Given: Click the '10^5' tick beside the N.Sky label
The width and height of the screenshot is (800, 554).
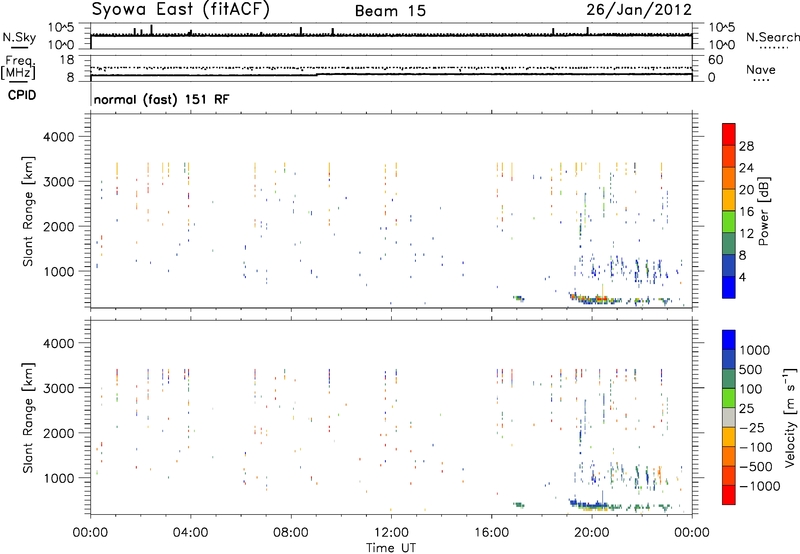Looking at the screenshot, I should click(x=61, y=28).
